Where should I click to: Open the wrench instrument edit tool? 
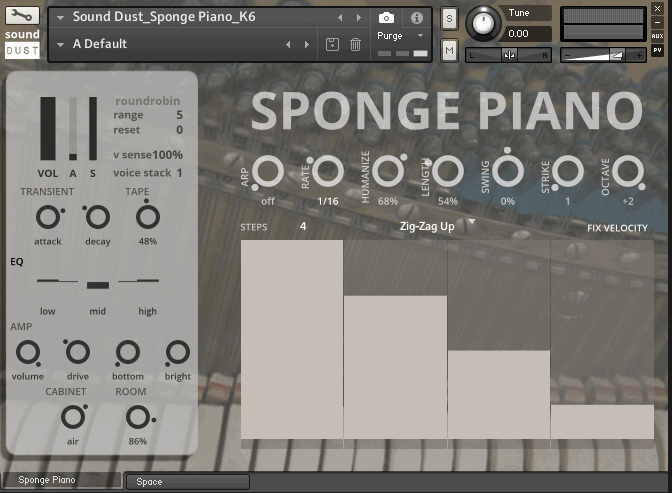click(x=22, y=16)
